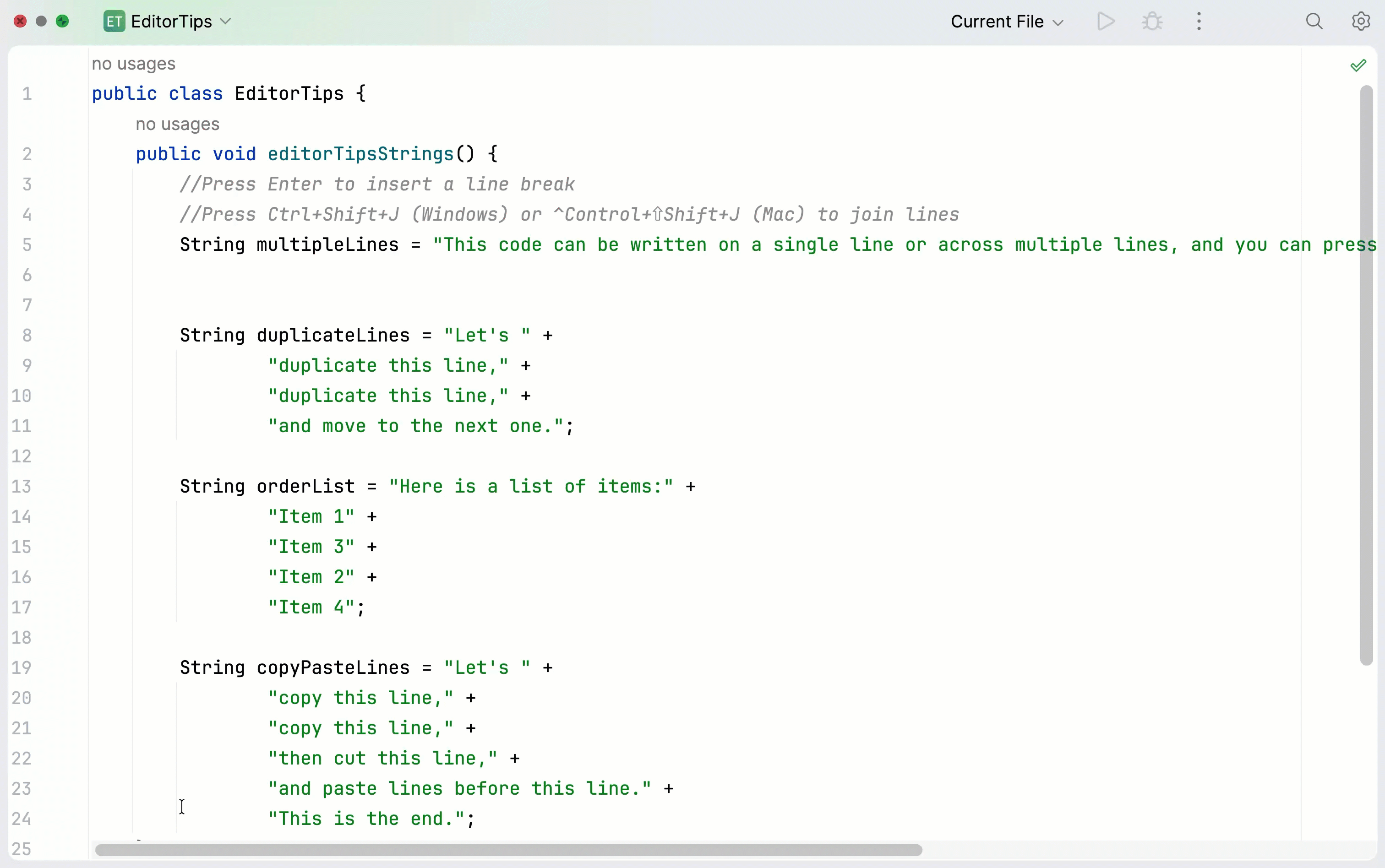Screen dimensions: 1385x868
Task: Click the copyPasteLines variable name
Action: click(x=333, y=667)
